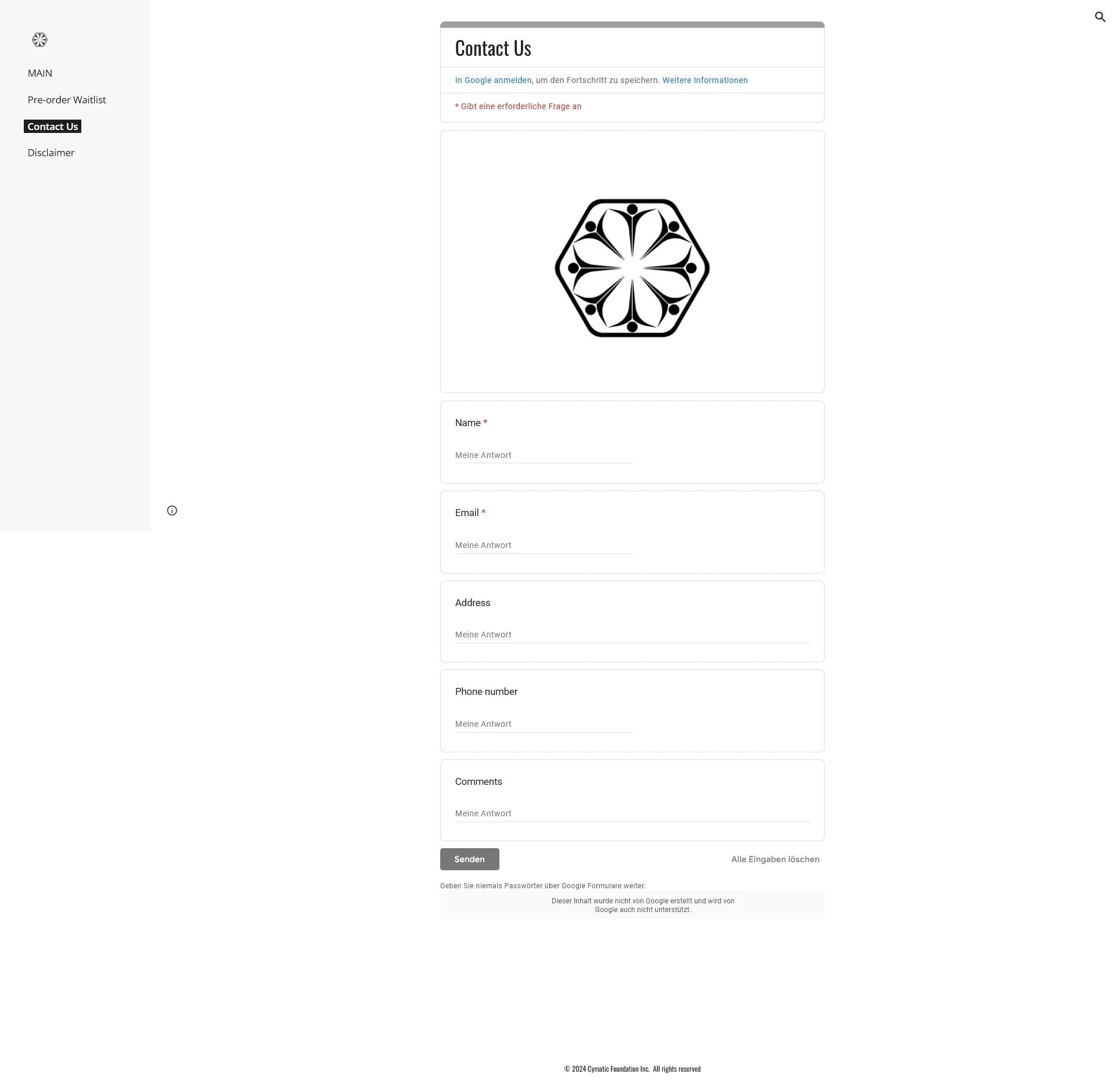Viewport: 1115px width, 1092px height.
Task: Select Contact Us in the sidebar
Action: (52, 127)
